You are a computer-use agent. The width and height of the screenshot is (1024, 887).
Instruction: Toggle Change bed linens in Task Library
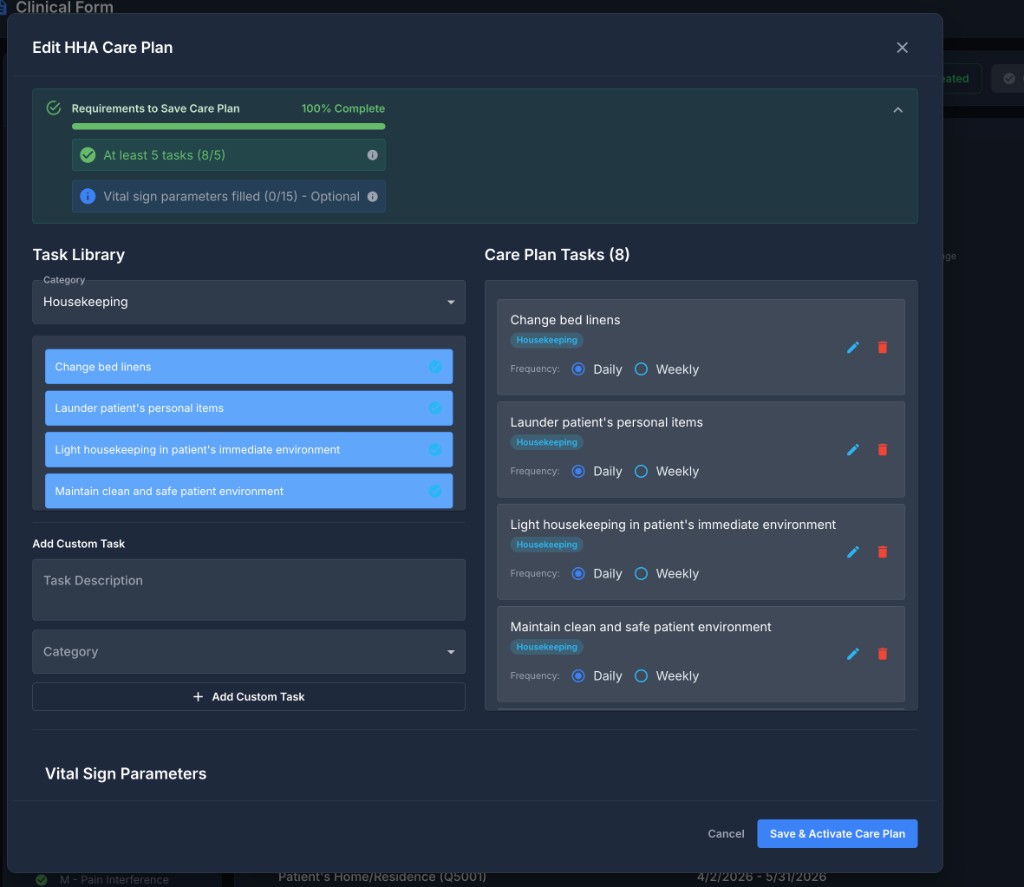tap(249, 366)
